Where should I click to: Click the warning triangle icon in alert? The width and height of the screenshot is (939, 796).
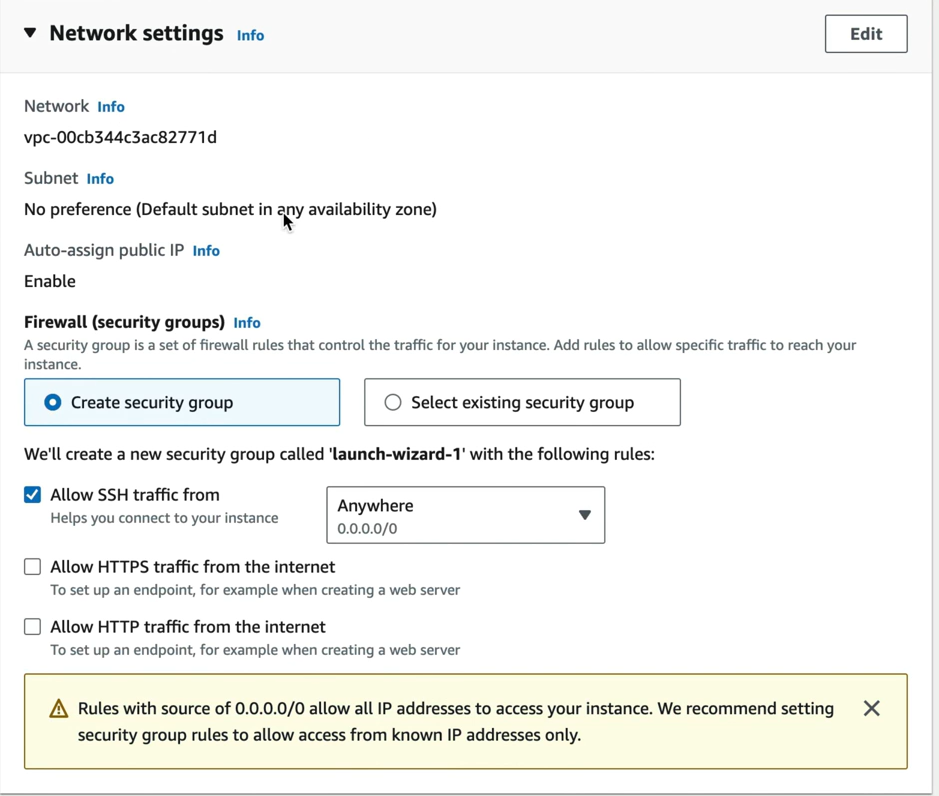coord(59,709)
